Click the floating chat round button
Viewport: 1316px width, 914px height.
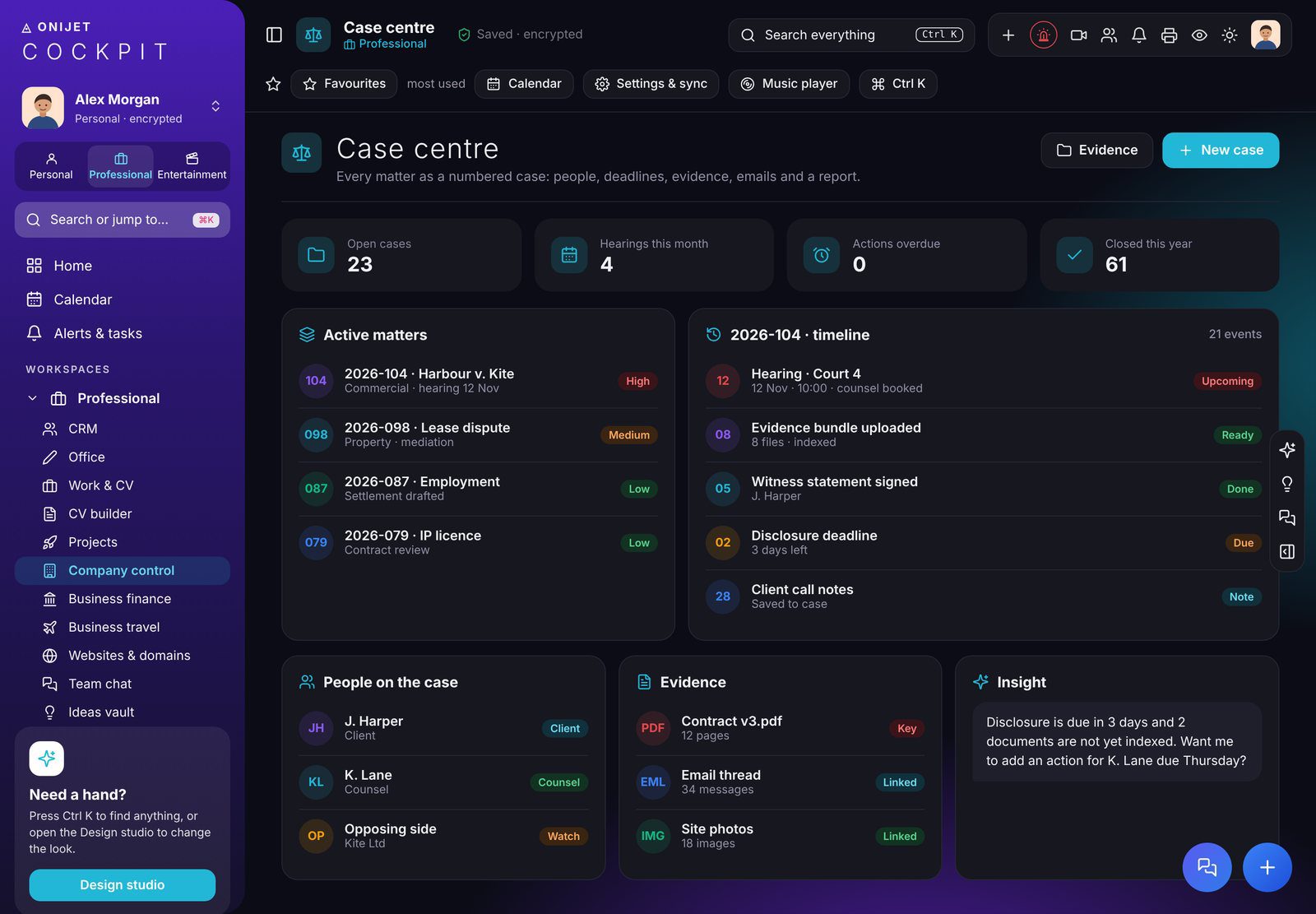click(1207, 867)
